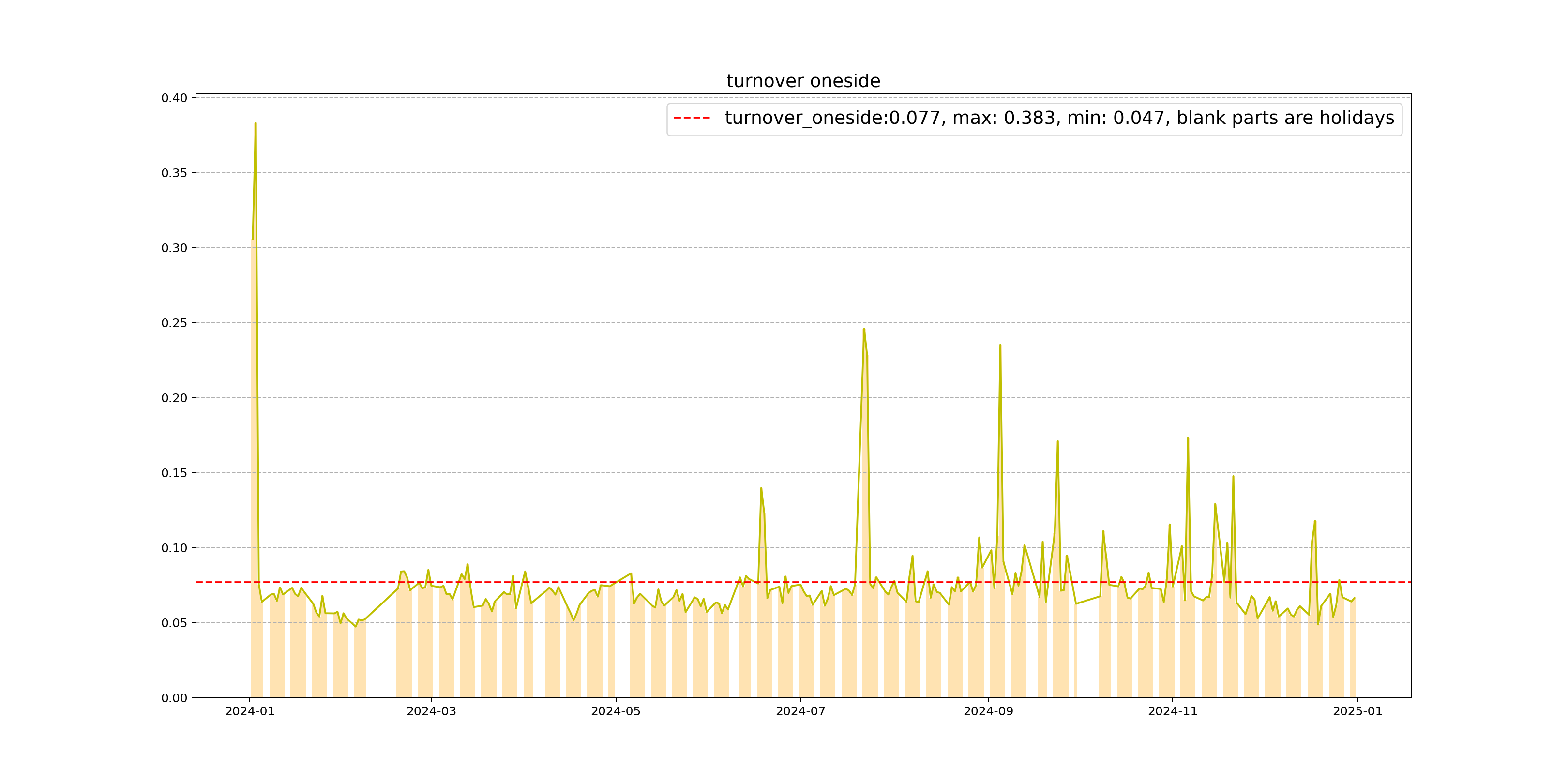1568x784 pixels.
Task: Click the legend text about turnover_oneside
Action: coord(1058,118)
